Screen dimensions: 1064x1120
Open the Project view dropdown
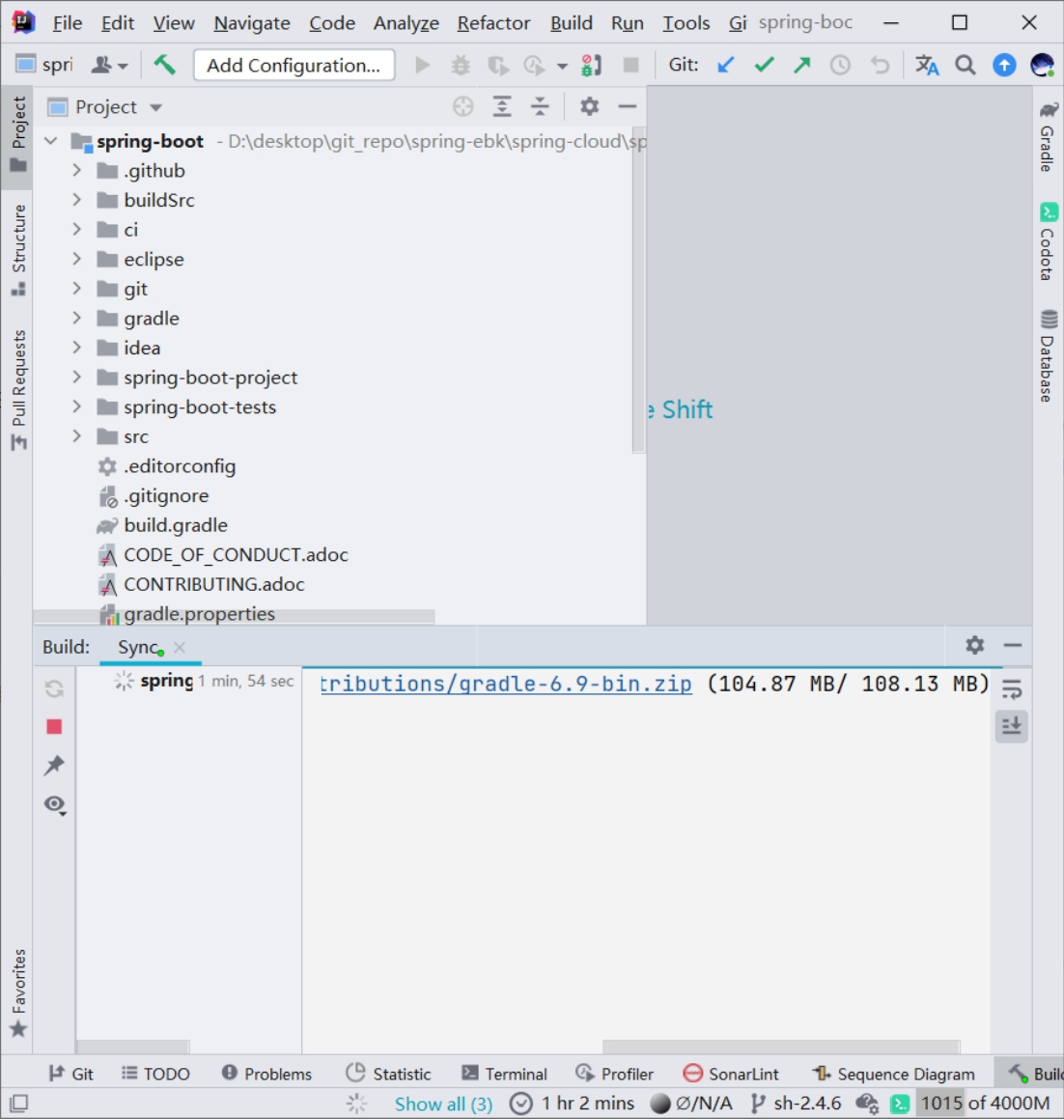point(155,108)
